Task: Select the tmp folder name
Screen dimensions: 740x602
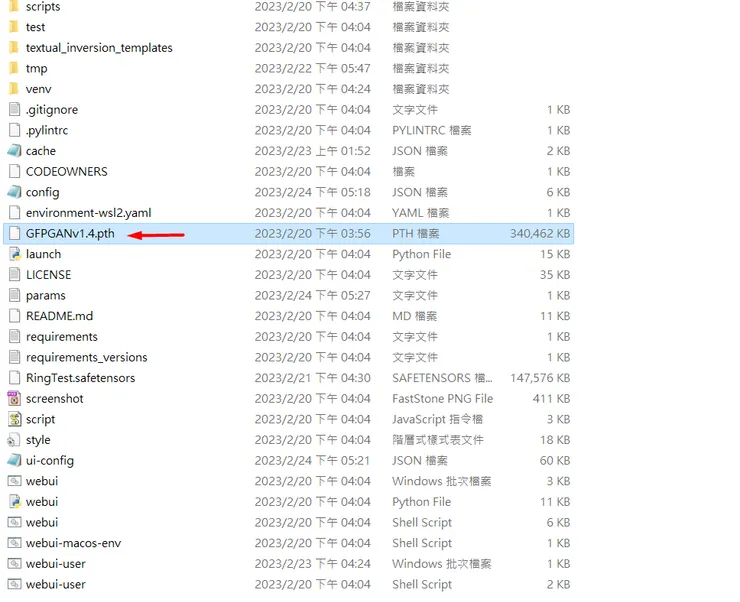Action: click(x=36, y=68)
